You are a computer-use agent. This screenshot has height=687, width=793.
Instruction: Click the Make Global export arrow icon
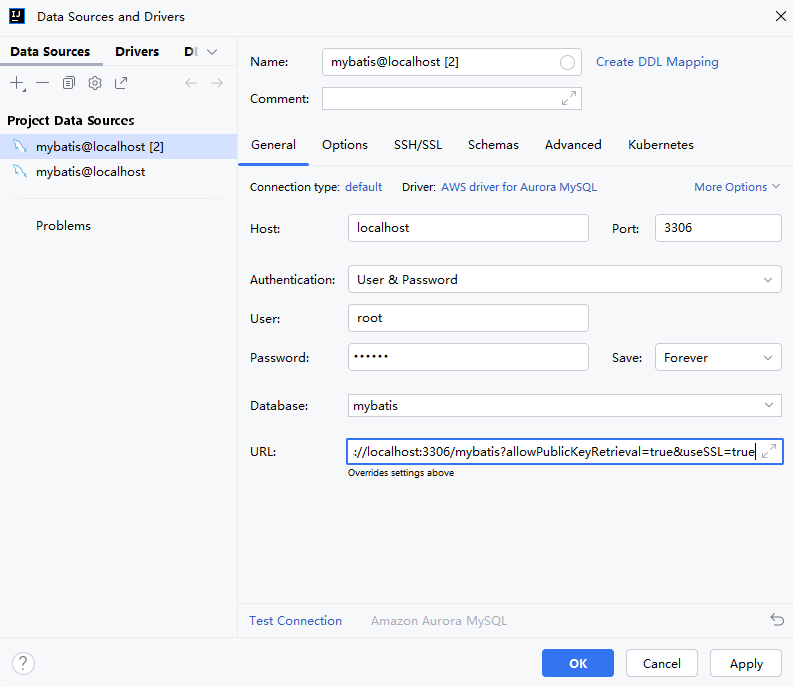coord(121,83)
